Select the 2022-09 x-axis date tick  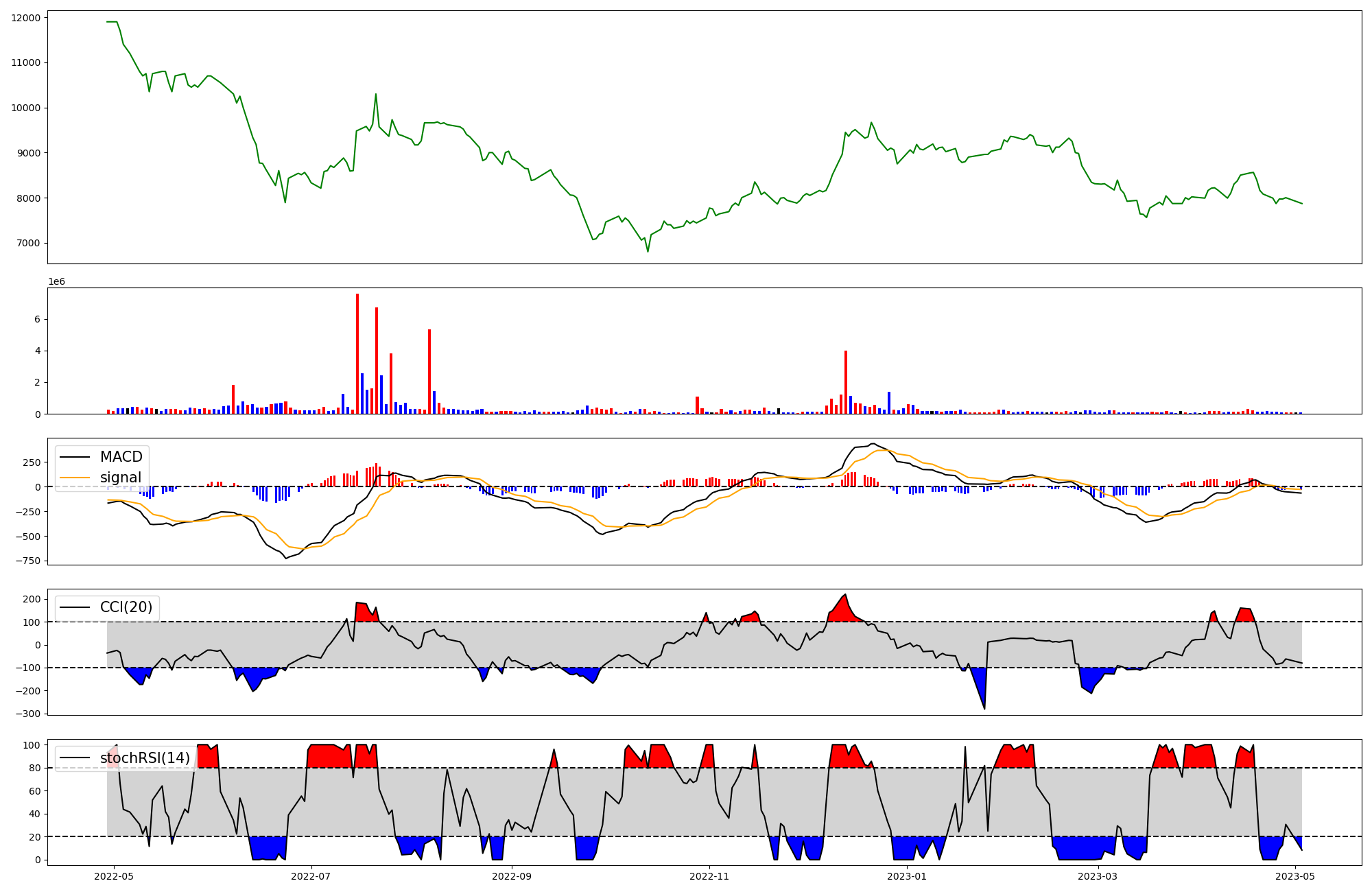coord(512,876)
